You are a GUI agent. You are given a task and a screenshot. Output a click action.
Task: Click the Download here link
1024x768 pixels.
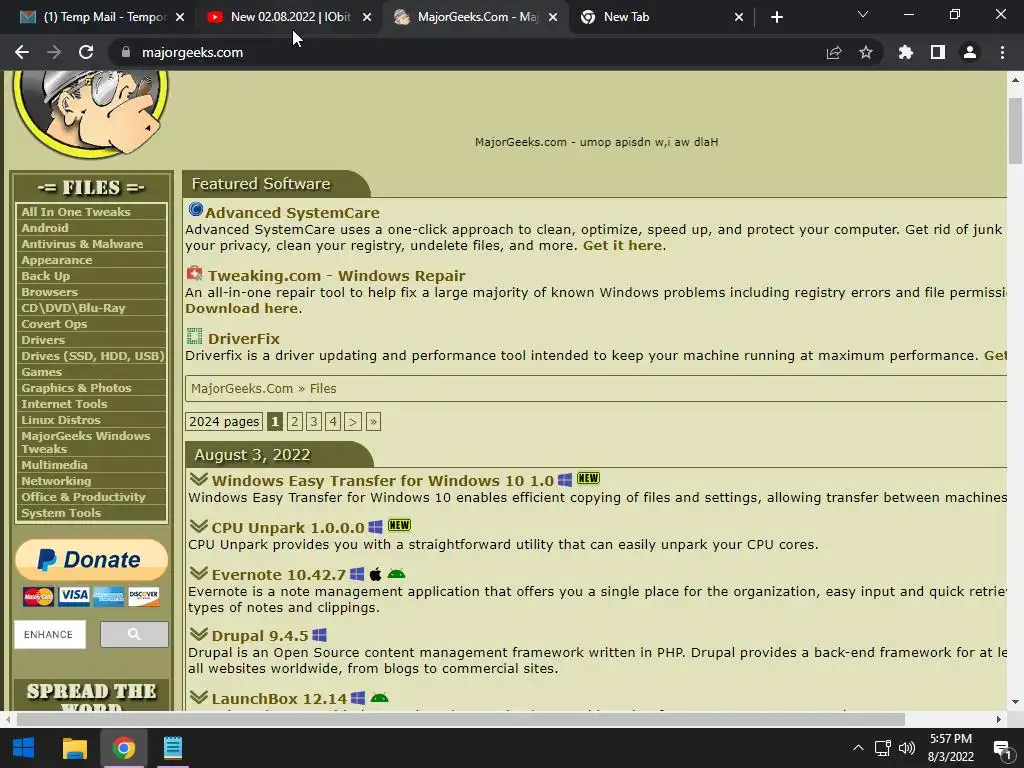[242, 308]
